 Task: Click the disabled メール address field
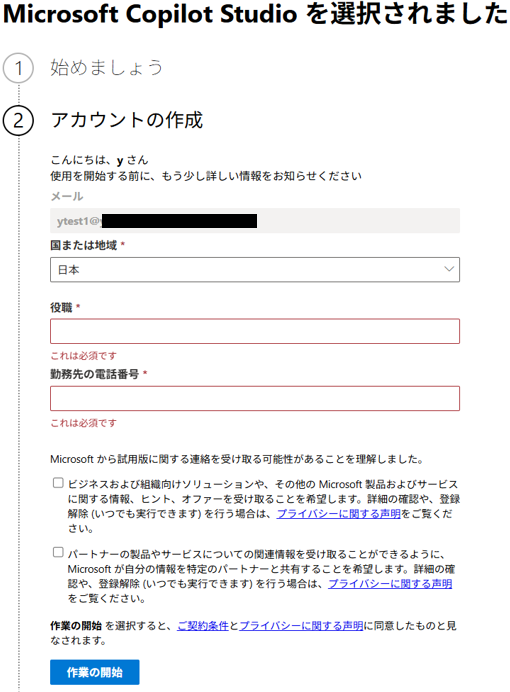(255, 221)
